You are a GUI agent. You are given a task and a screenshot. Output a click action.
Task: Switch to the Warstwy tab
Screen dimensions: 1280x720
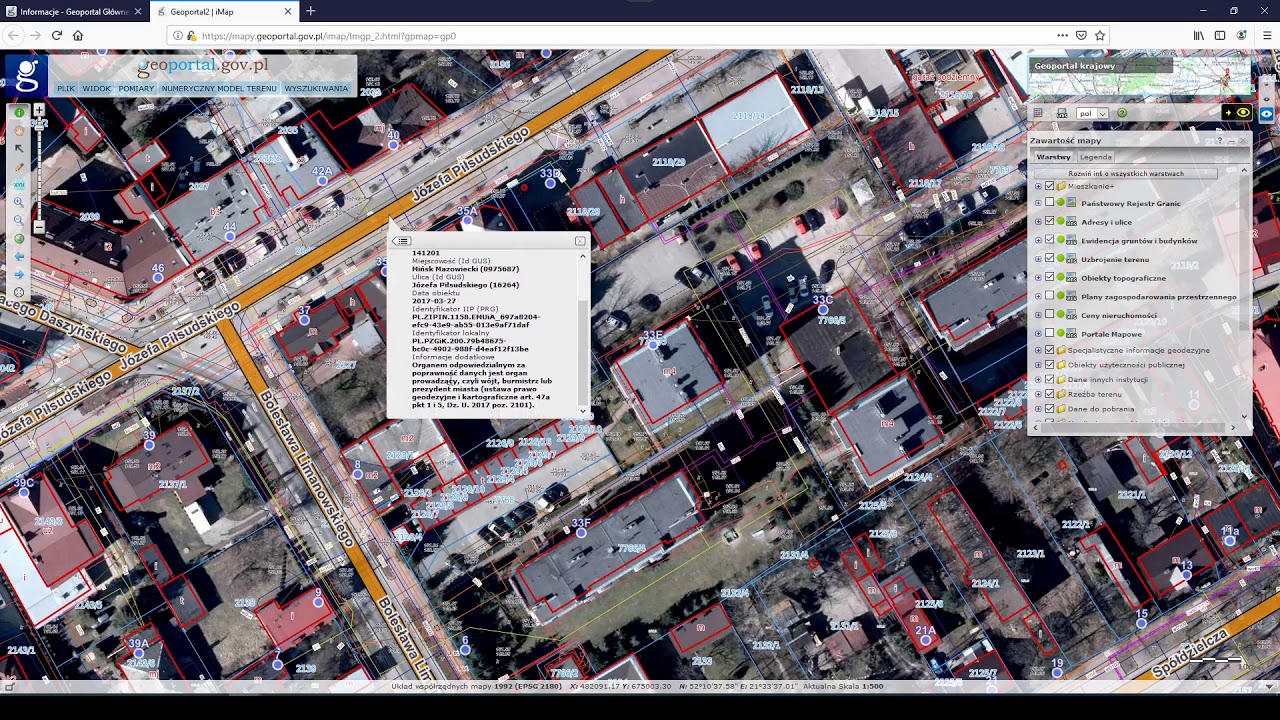(x=1053, y=157)
